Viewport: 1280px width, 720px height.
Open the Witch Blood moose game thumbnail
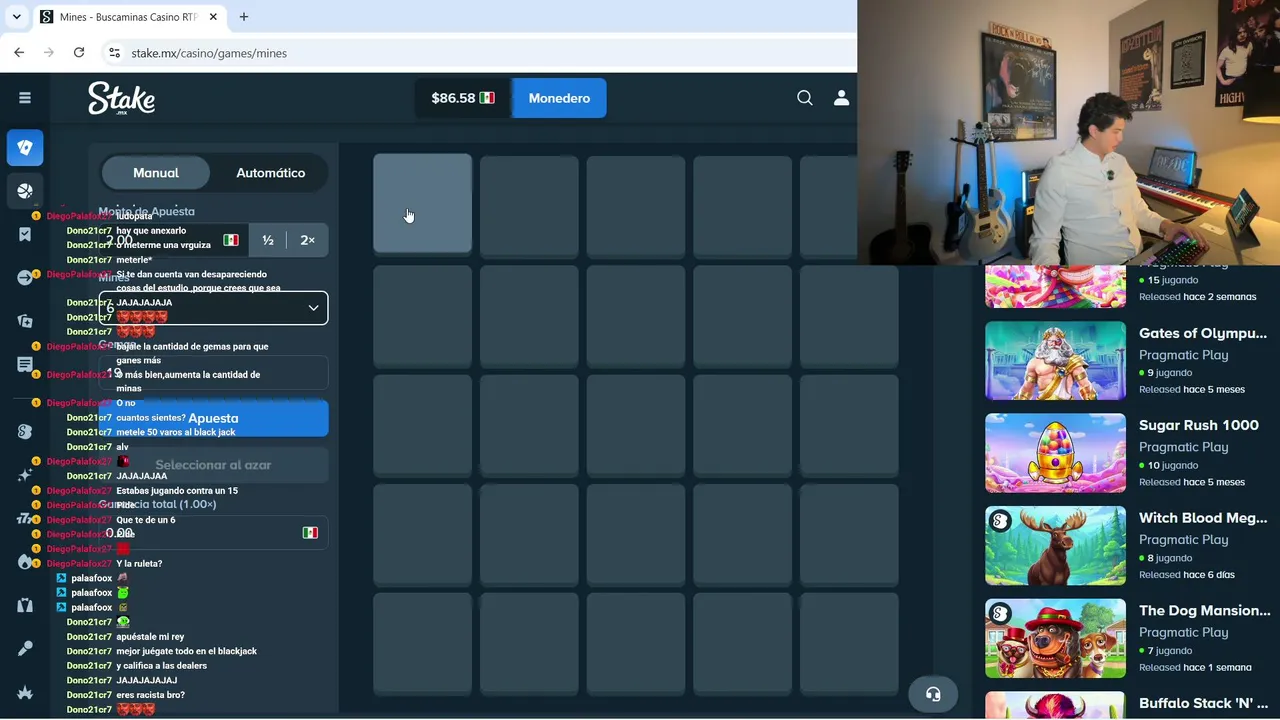[1055, 546]
